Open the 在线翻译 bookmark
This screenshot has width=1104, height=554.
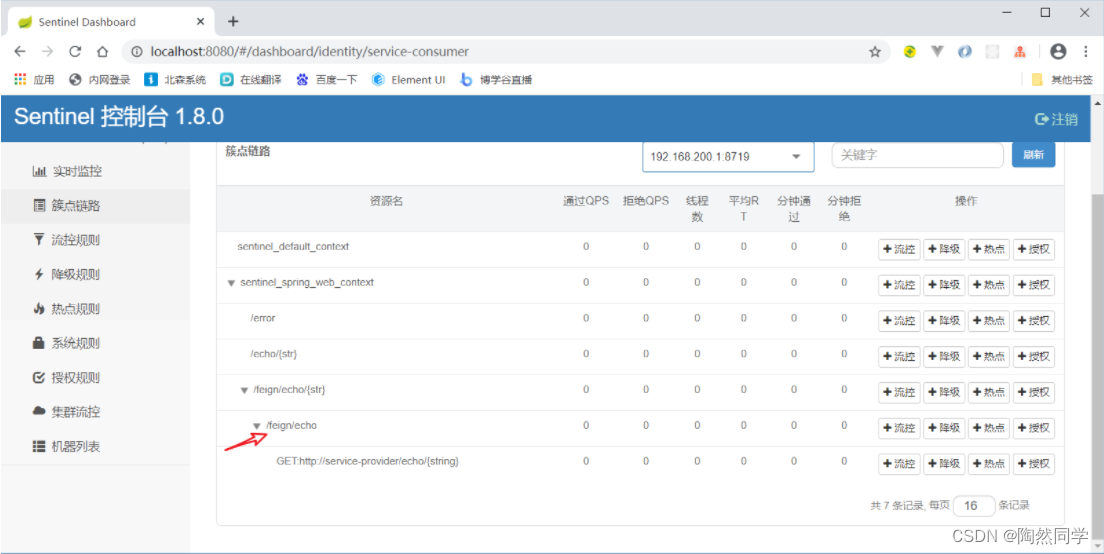[x=251, y=80]
